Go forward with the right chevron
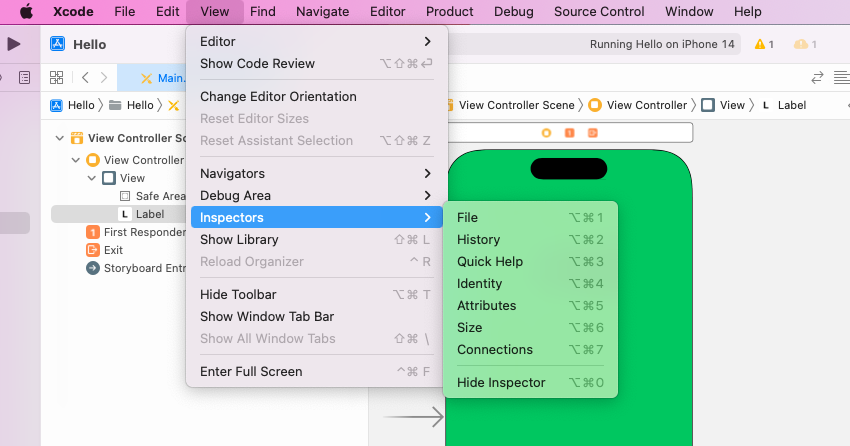Viewport: 850px width, 446px height. [x=104, y=77]
